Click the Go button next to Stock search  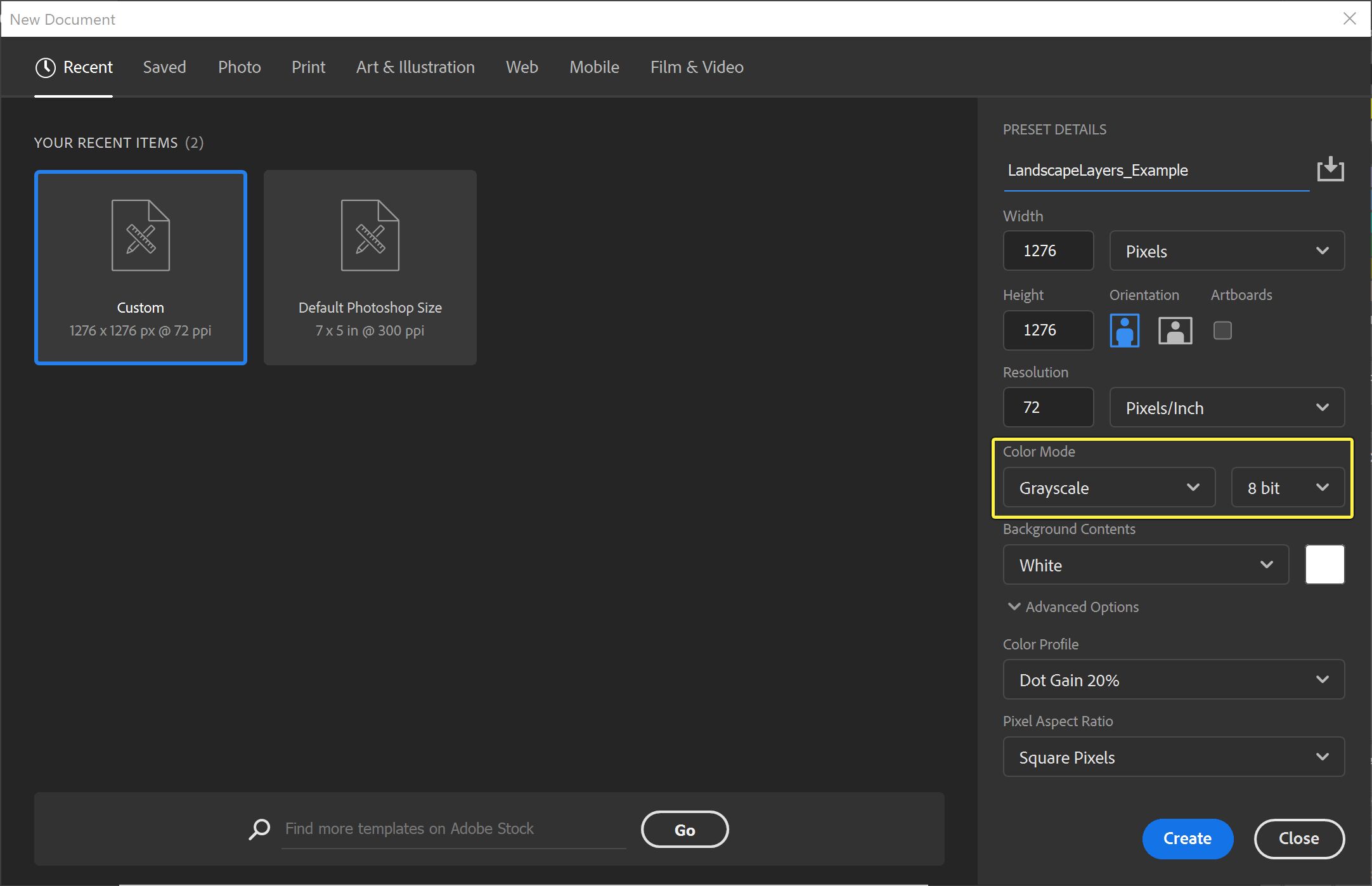(684, 829)
